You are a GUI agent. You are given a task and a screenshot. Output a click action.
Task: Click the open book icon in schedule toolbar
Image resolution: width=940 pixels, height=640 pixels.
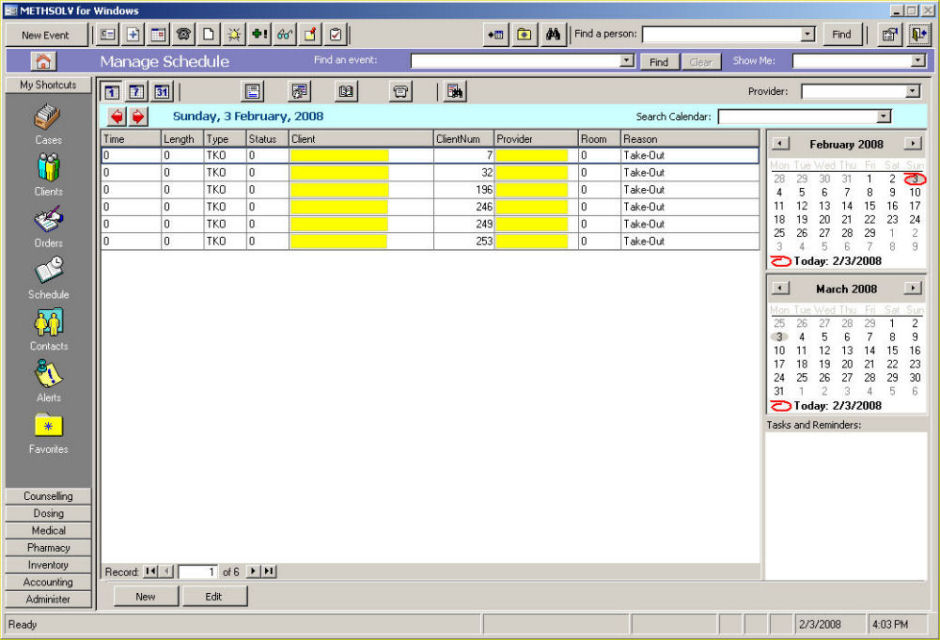(x=346, y=92)
